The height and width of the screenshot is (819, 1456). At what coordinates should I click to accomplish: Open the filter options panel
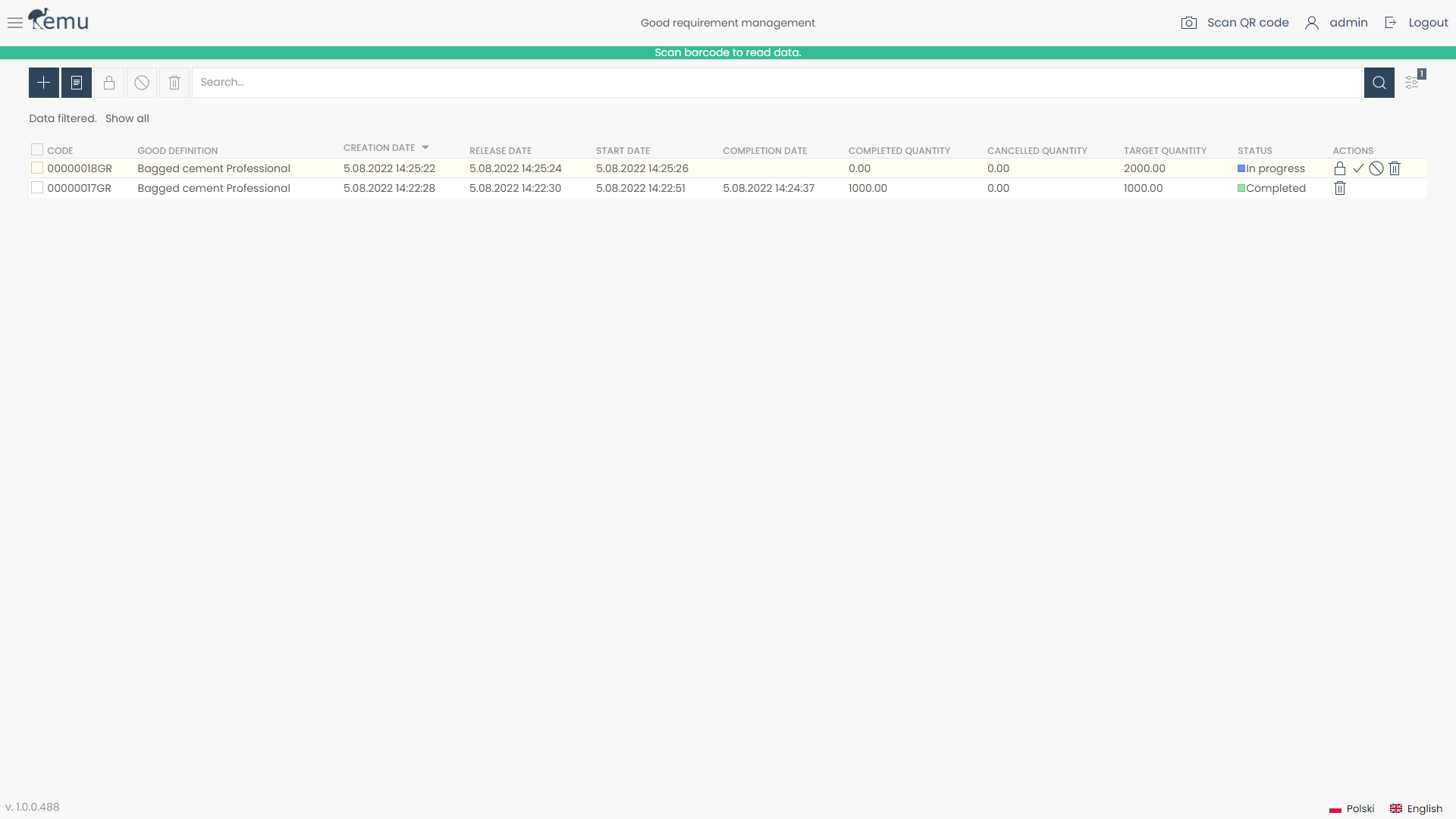[1412, 82]
